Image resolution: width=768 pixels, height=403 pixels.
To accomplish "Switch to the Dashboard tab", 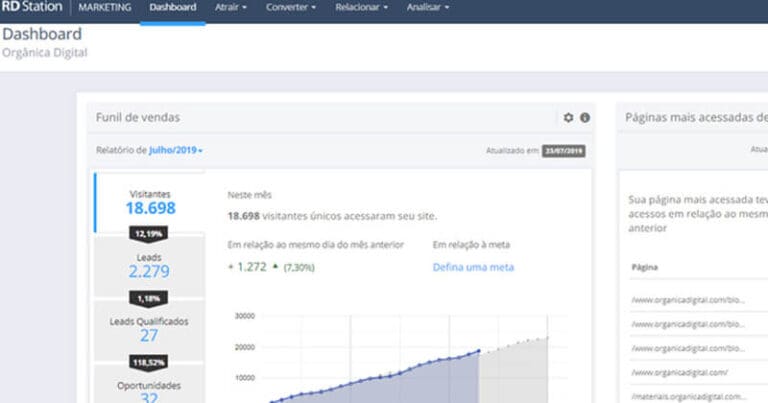I will click(172, 8).
